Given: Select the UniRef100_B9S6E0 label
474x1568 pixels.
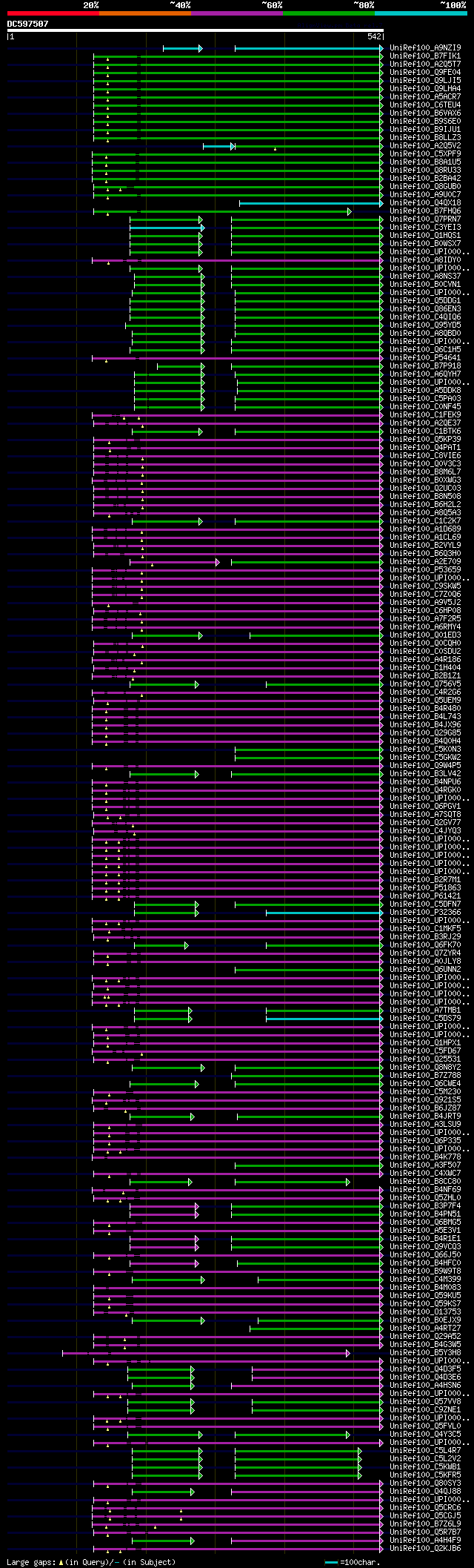Looking at the screenshot, I should (425, 122).
